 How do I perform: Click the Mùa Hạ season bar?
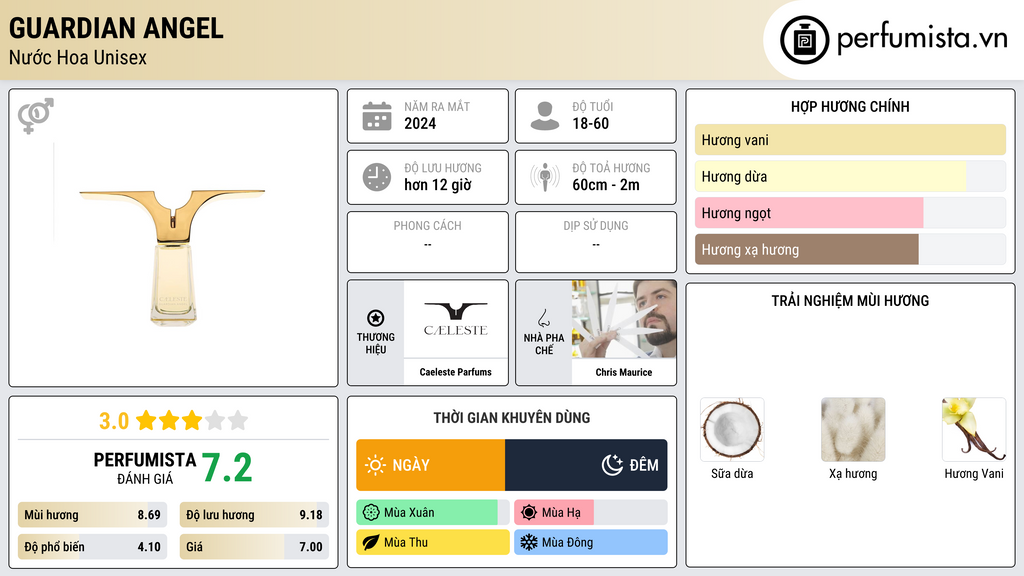(591, 513)
